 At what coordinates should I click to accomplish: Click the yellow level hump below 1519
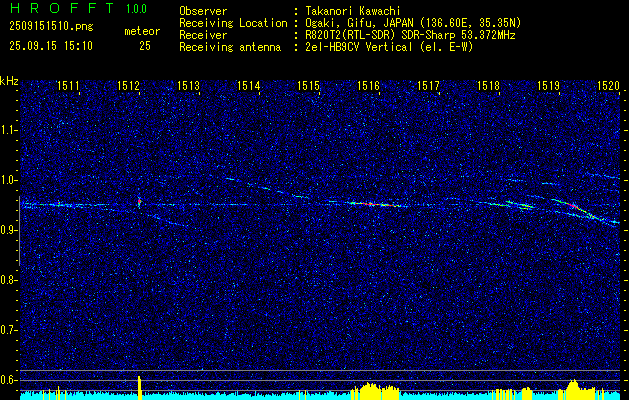(574, 390)
